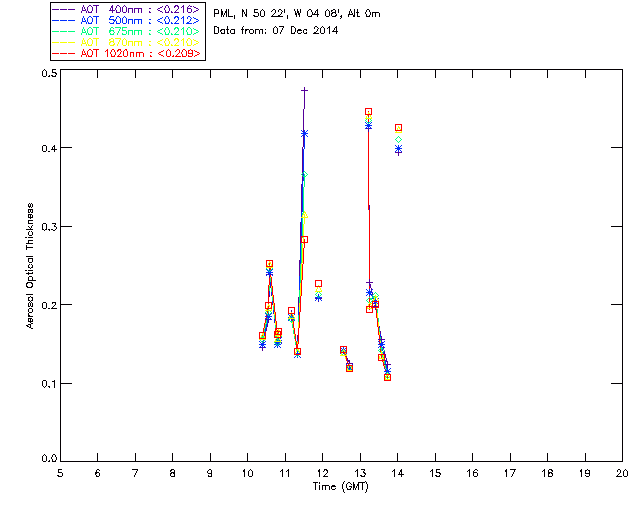This screenshot has width=640, height=512.
Task: Select the yellow triangle marker near 0.31
Action: [304, 215]
